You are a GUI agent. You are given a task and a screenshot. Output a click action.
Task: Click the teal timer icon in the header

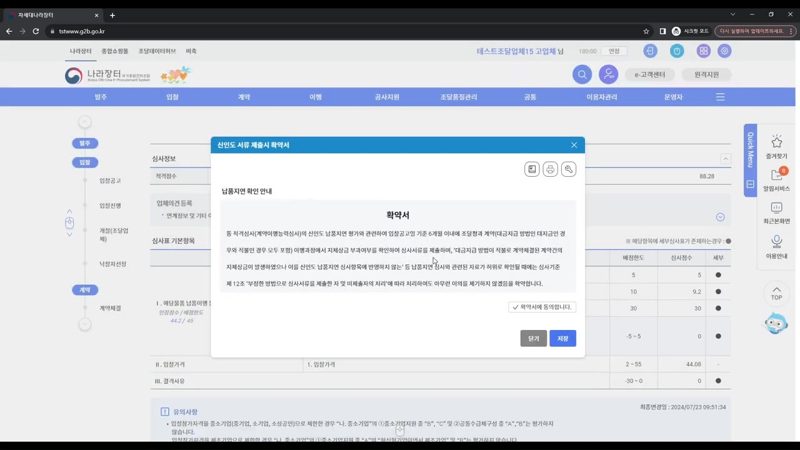[677, 51]
